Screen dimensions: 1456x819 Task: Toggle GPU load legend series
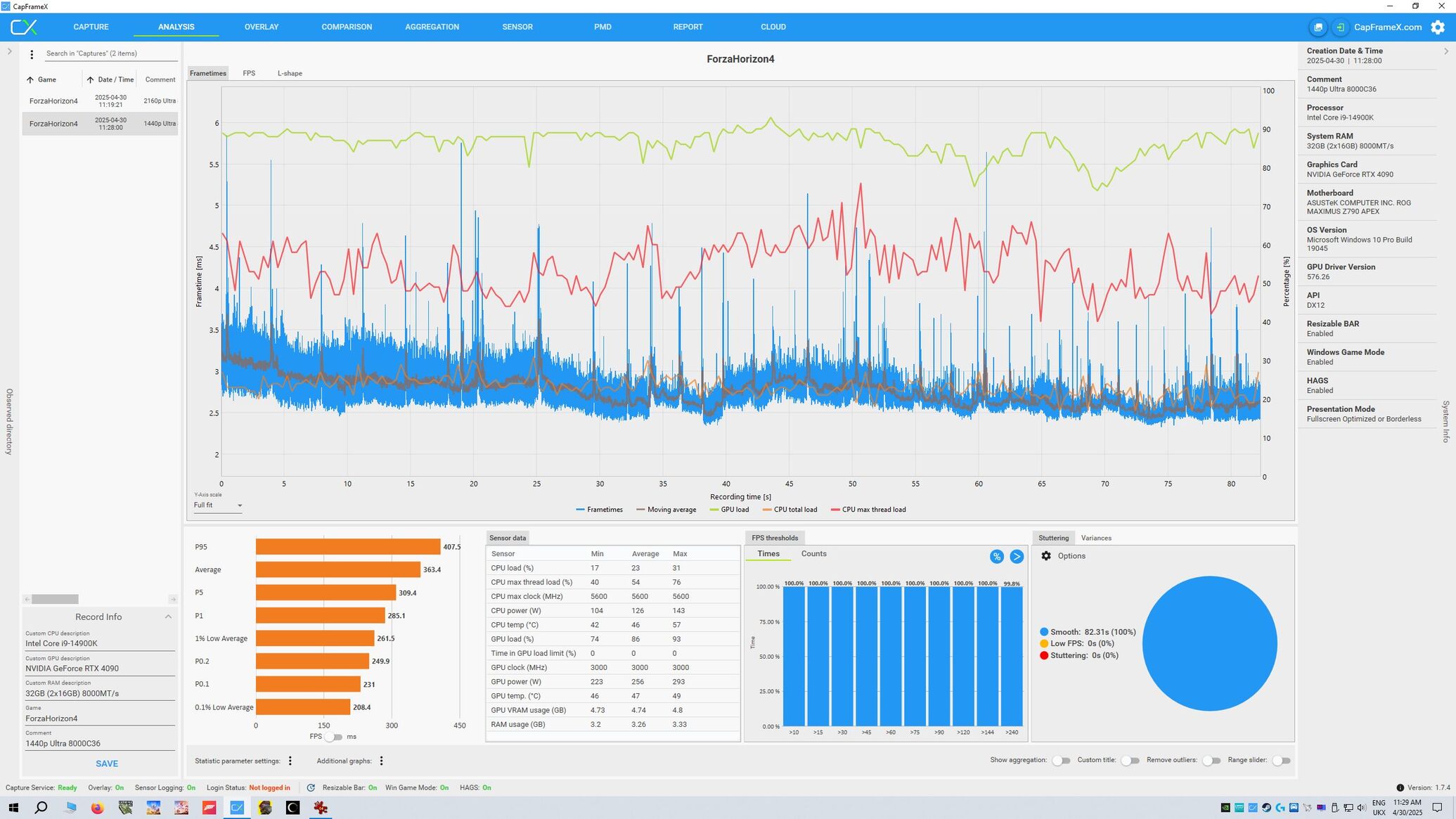click(729, 510)
